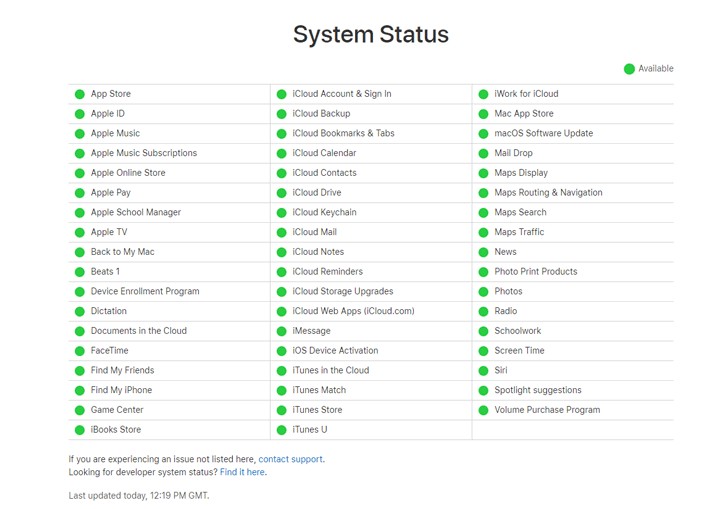Click the Volume Purchase Program entry
This screenshot has width=721, height=509.
click(547, 410)
